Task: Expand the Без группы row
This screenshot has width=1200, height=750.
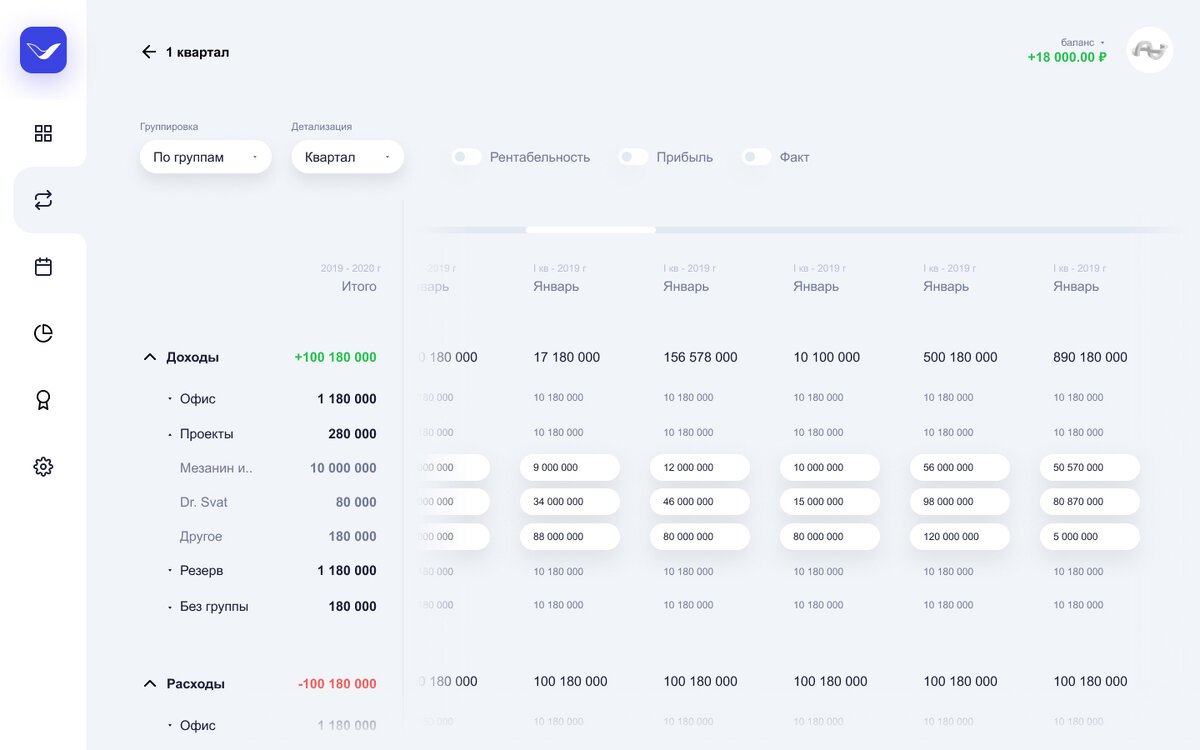Action: pos(170,607)
